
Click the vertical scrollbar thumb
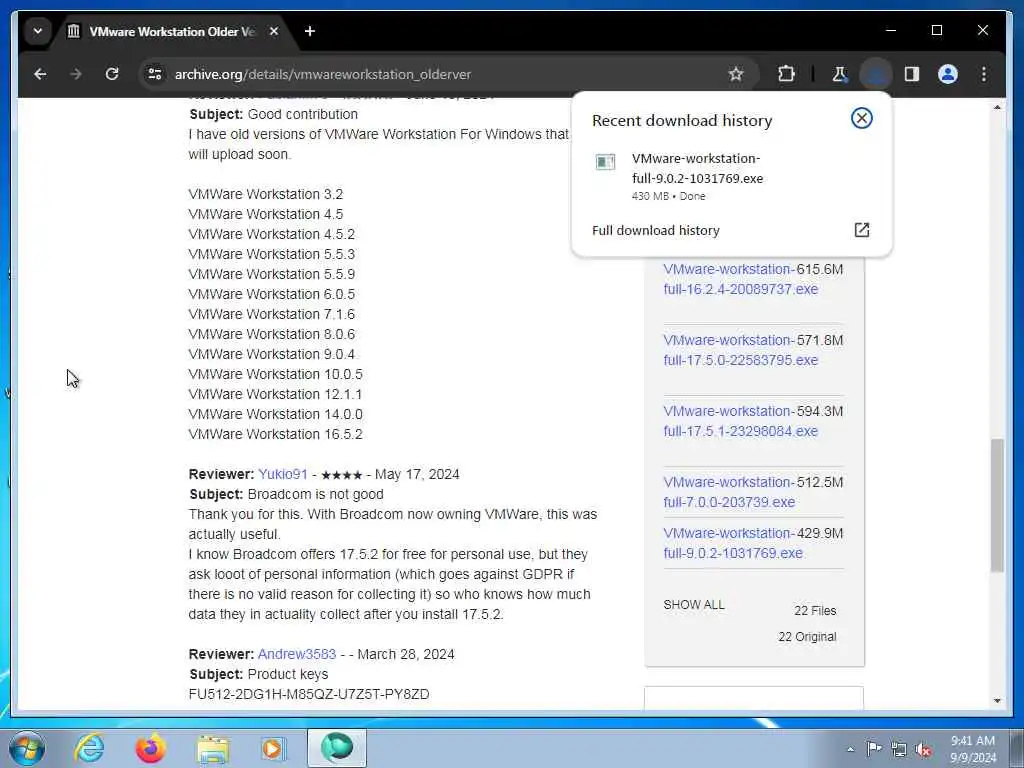coord(997,505)
